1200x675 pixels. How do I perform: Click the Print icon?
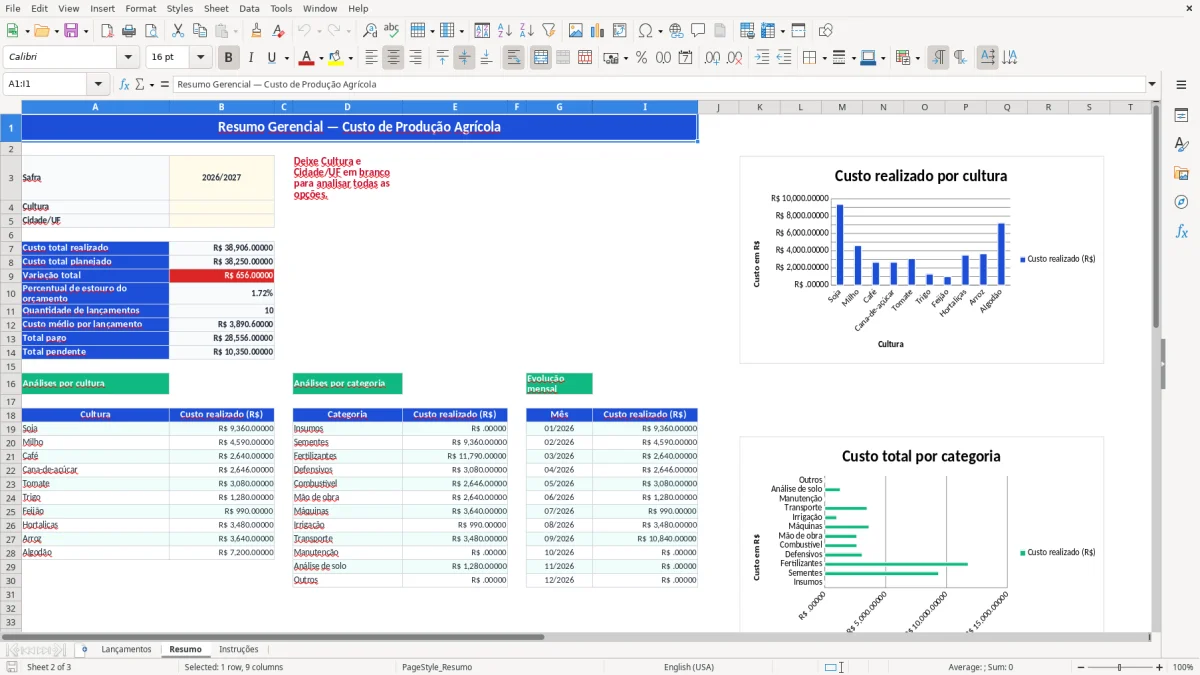128,31
